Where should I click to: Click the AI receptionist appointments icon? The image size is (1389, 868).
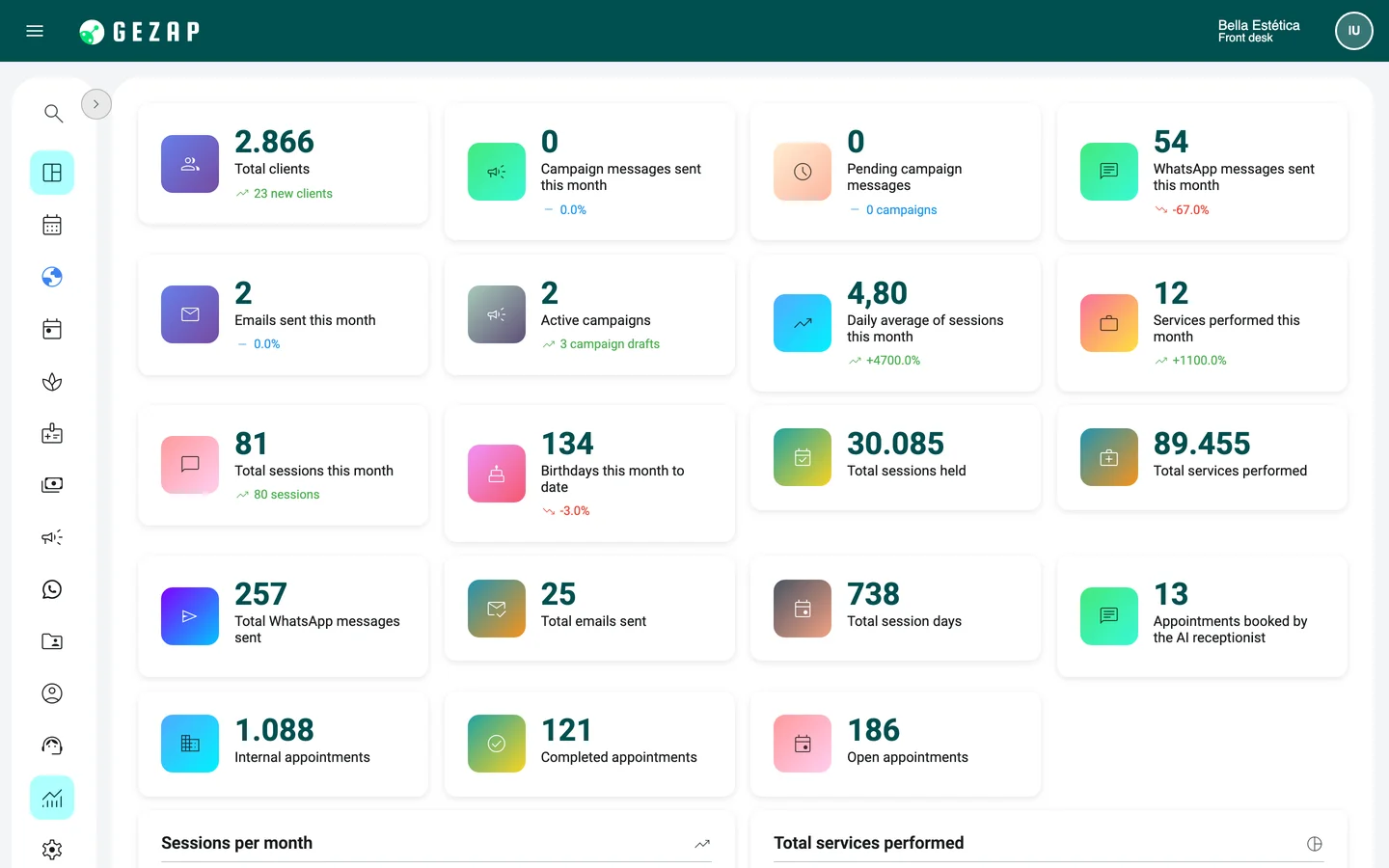click(1109, 616)
